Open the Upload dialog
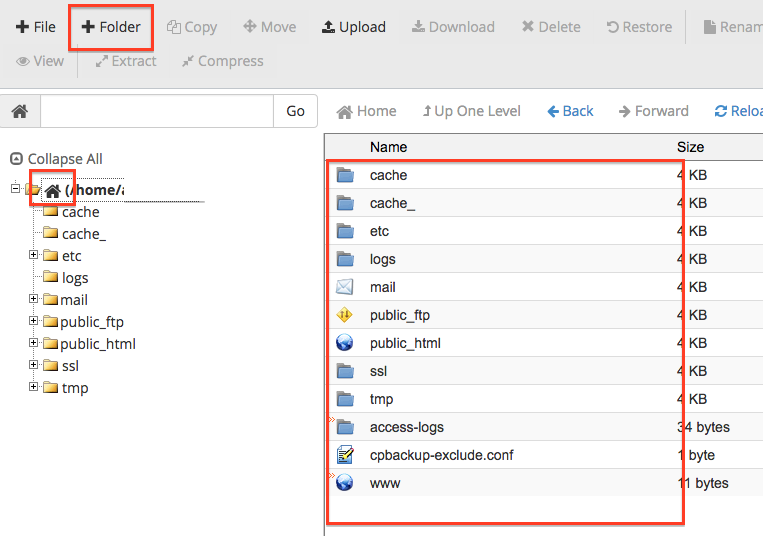The height and width of the screenshot is (536, 763). pos(353,27)
